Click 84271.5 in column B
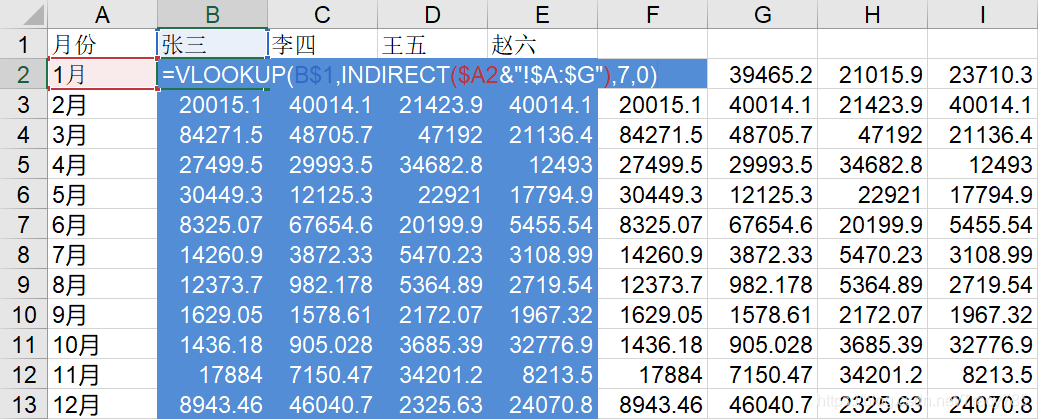This screenshot has height=419, width=1038. 212,134
